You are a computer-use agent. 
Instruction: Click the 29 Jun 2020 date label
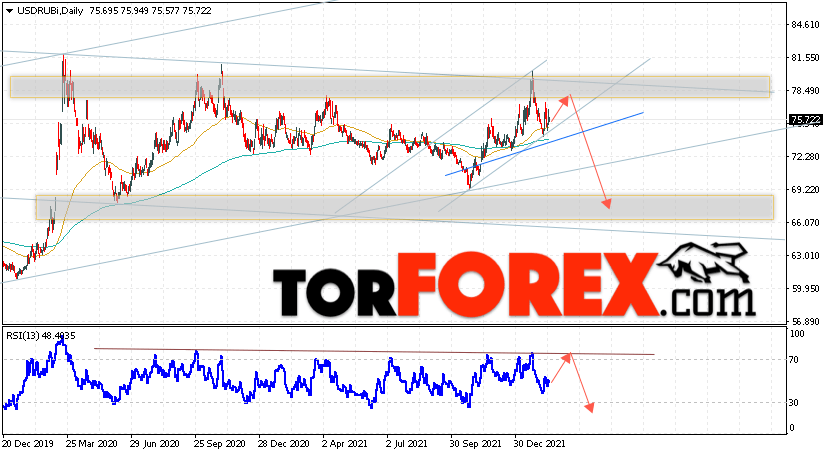(x=155, y=444)
